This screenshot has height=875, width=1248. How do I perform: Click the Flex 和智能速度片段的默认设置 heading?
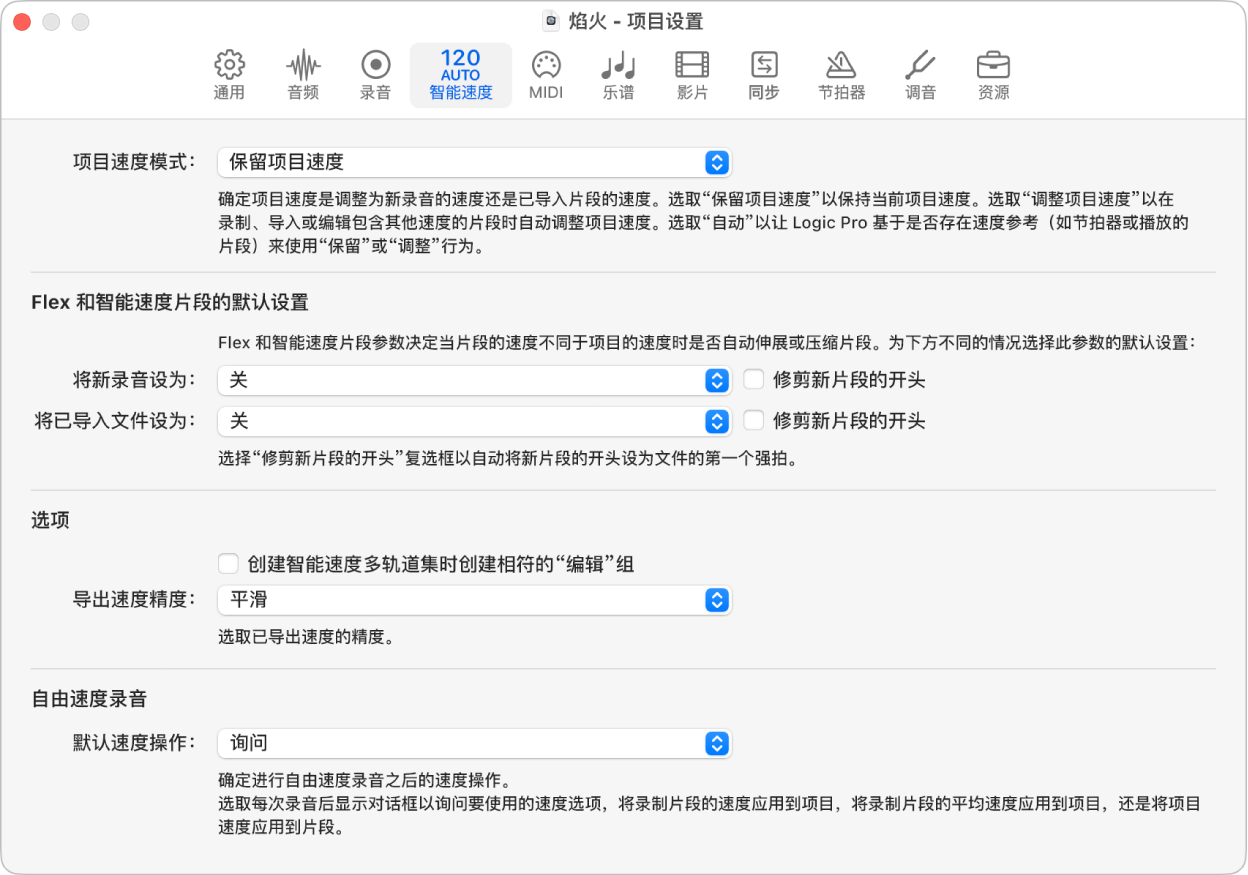(170, 302)
